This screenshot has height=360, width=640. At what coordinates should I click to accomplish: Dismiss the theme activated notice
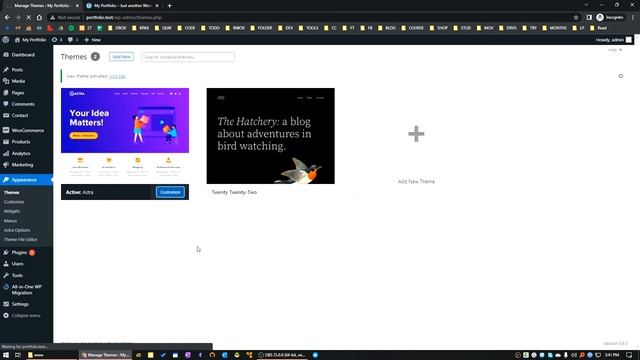(620, 76)
